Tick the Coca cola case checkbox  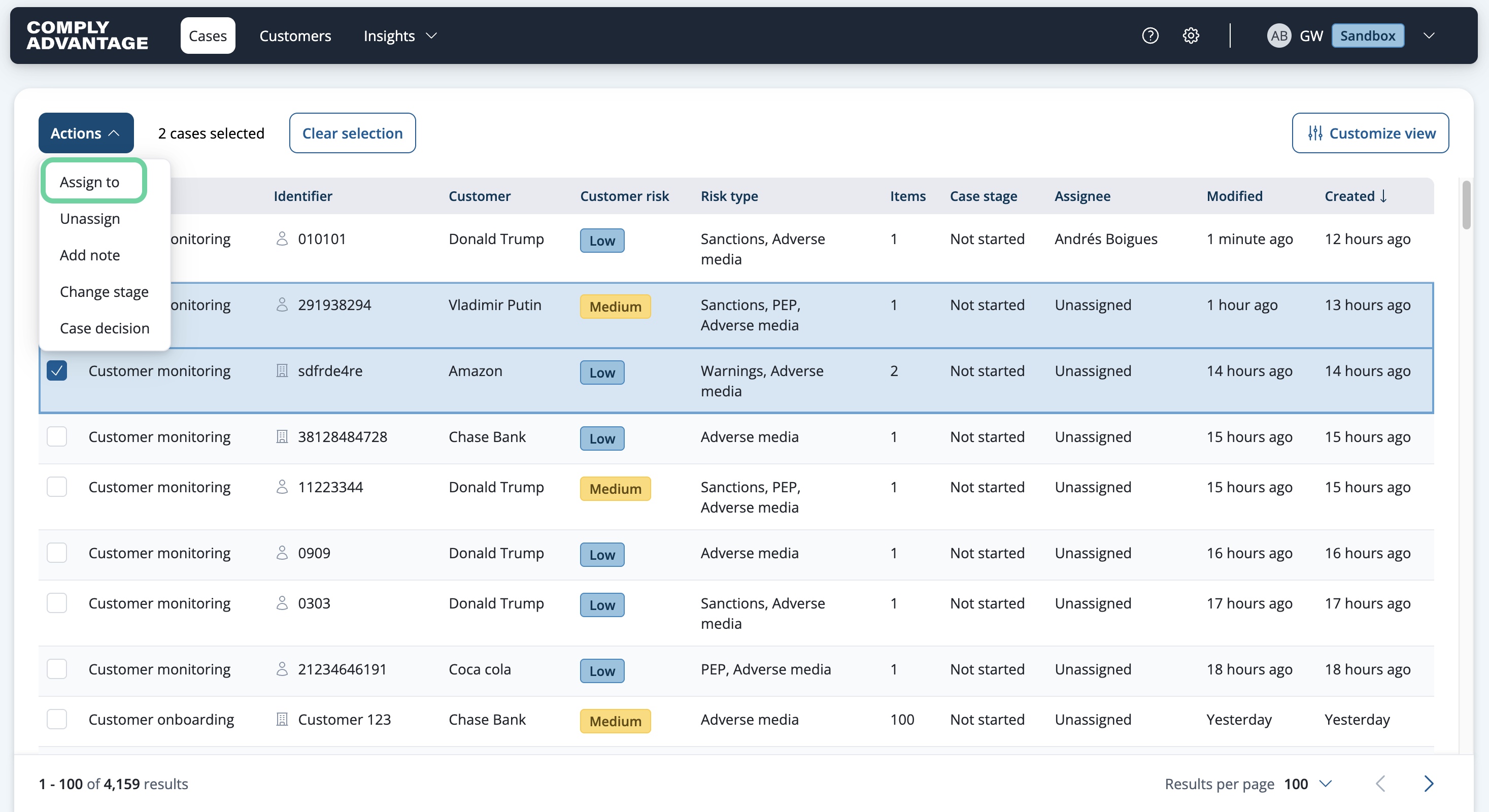[57, 669]
